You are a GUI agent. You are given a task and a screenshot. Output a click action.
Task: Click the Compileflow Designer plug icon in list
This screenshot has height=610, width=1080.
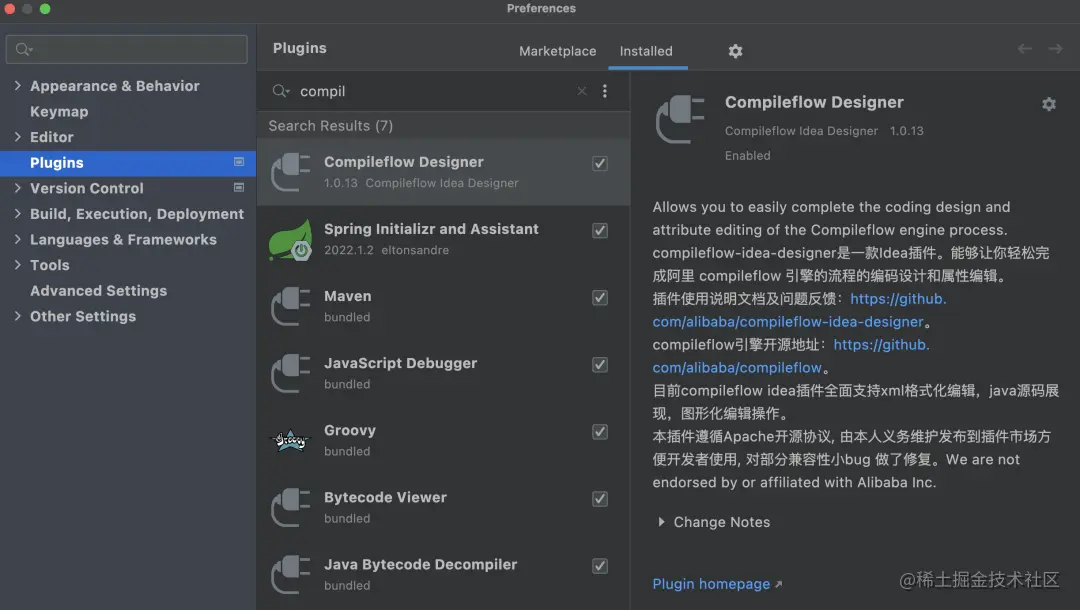pos(291,171)
